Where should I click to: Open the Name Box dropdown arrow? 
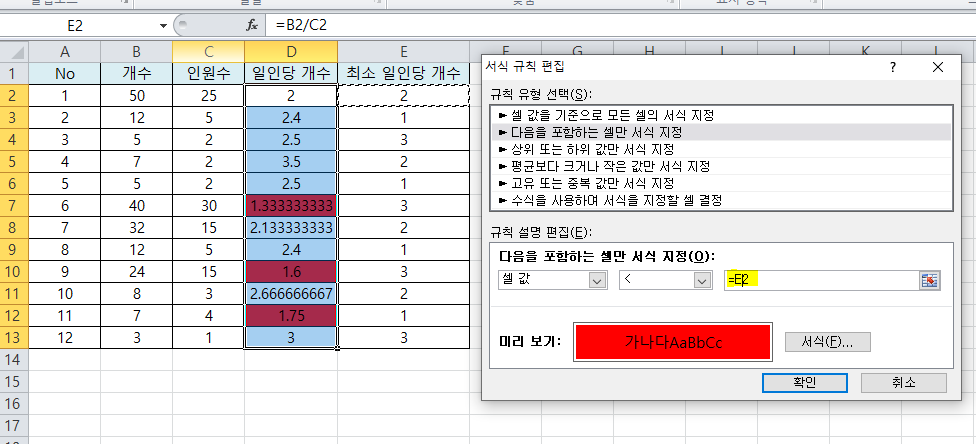tap(163, 26)
